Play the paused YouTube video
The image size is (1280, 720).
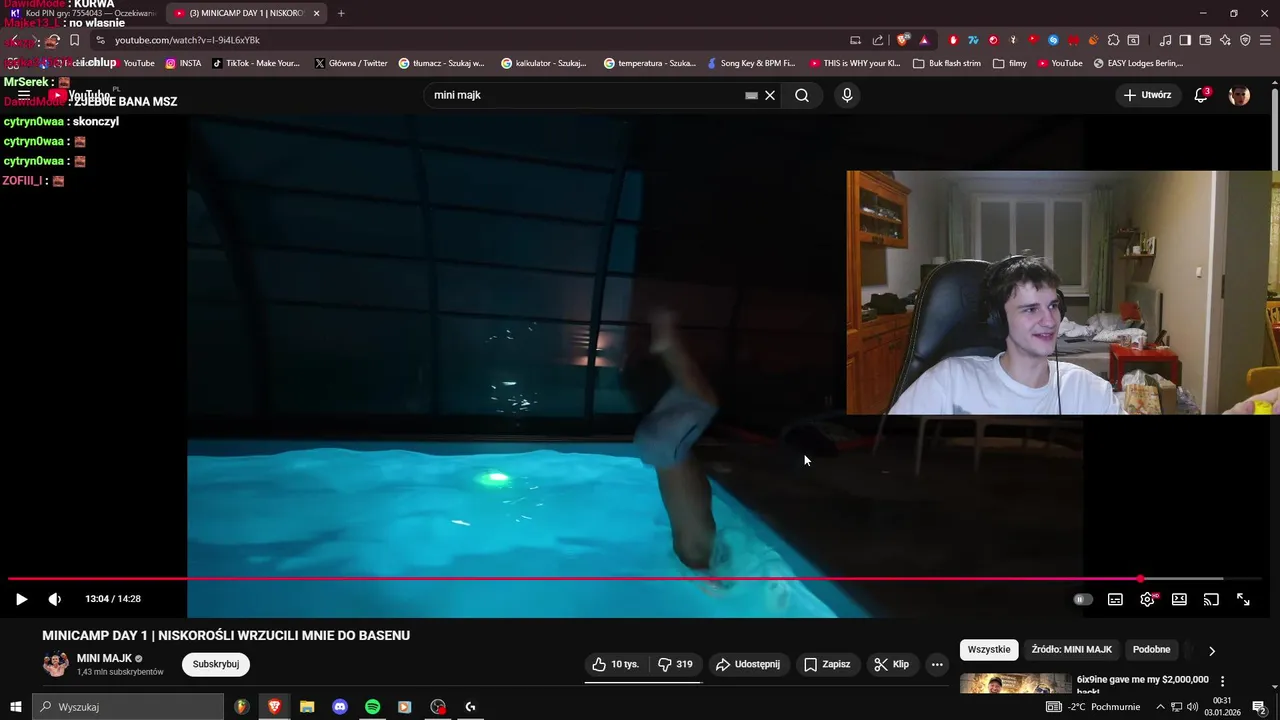[21, 599]
